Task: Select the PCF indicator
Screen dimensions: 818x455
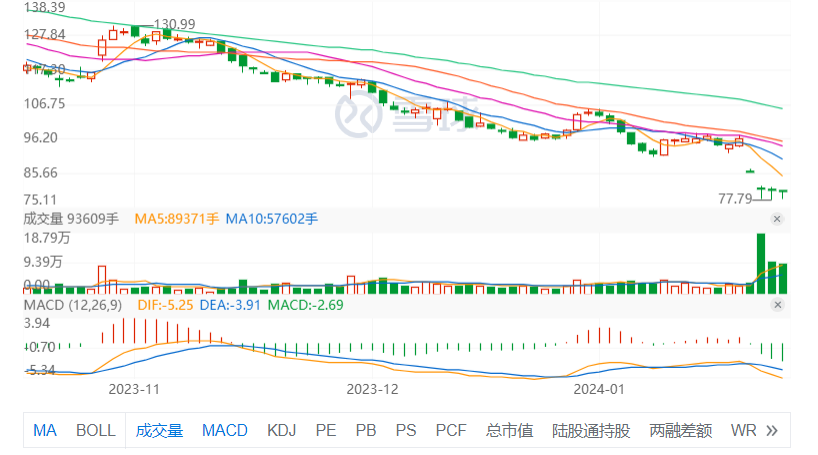Action: (x=451, y=430)
